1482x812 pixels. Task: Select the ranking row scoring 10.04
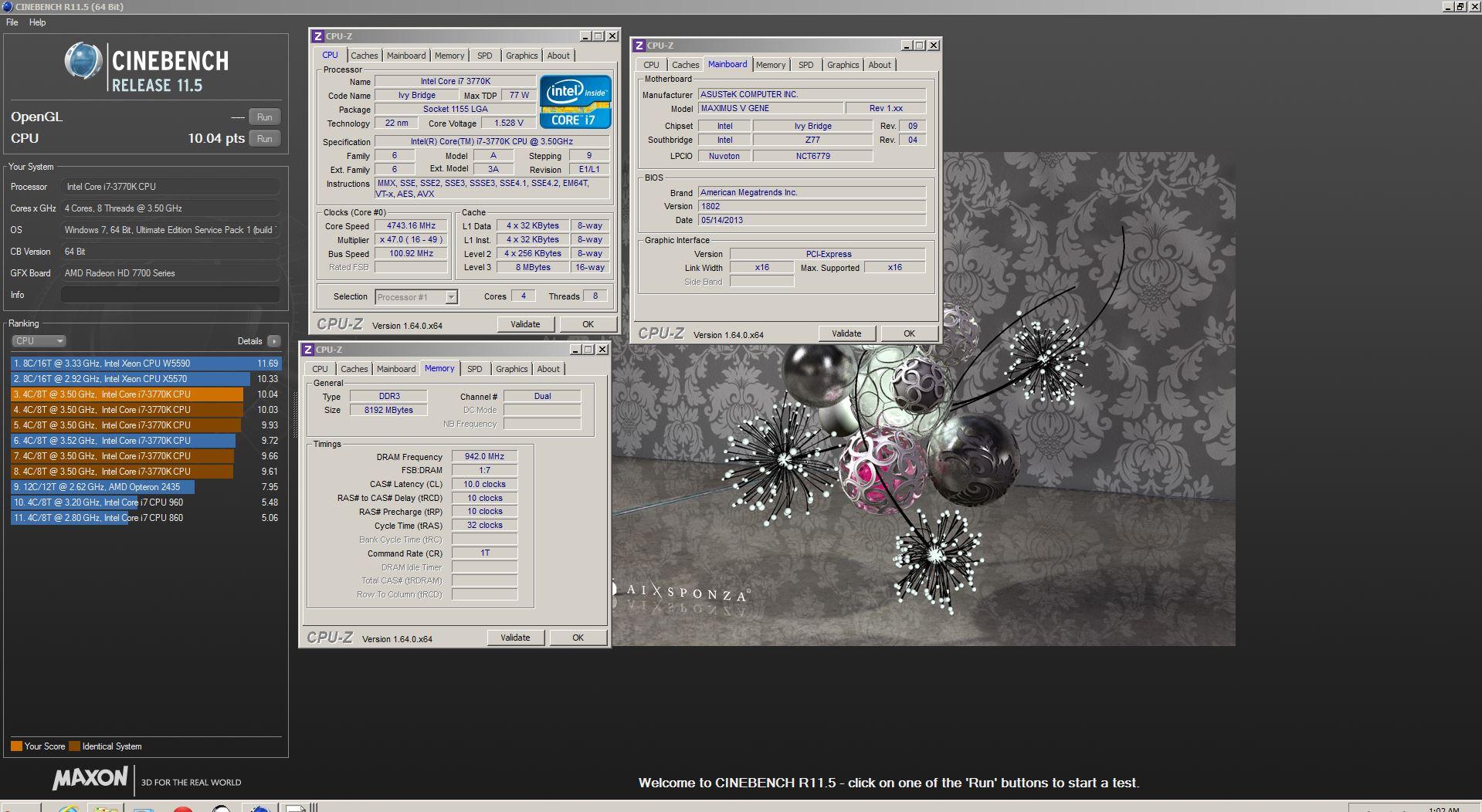(x=146, y=394)
